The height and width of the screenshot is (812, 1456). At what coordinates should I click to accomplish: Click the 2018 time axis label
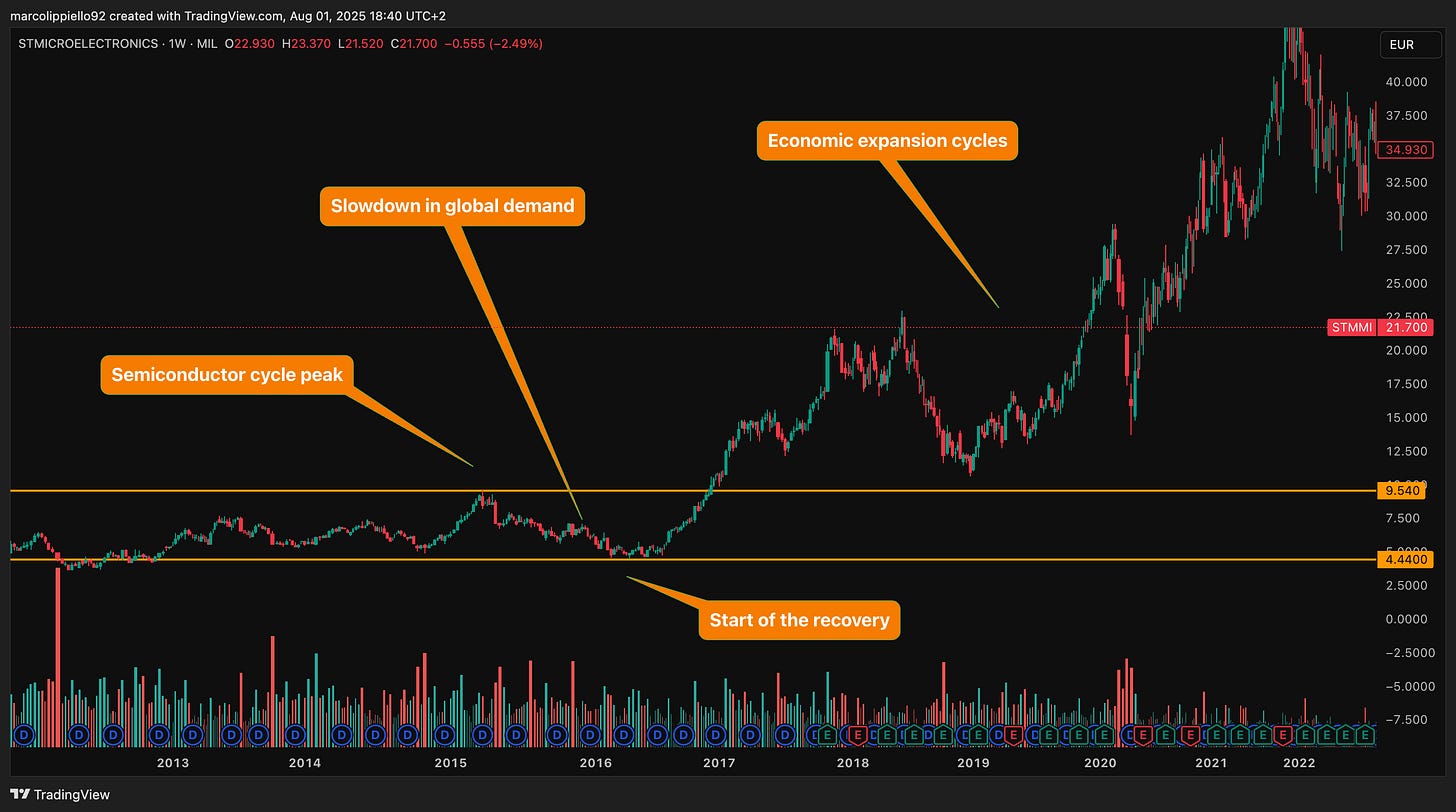click(x=853, y=764)
